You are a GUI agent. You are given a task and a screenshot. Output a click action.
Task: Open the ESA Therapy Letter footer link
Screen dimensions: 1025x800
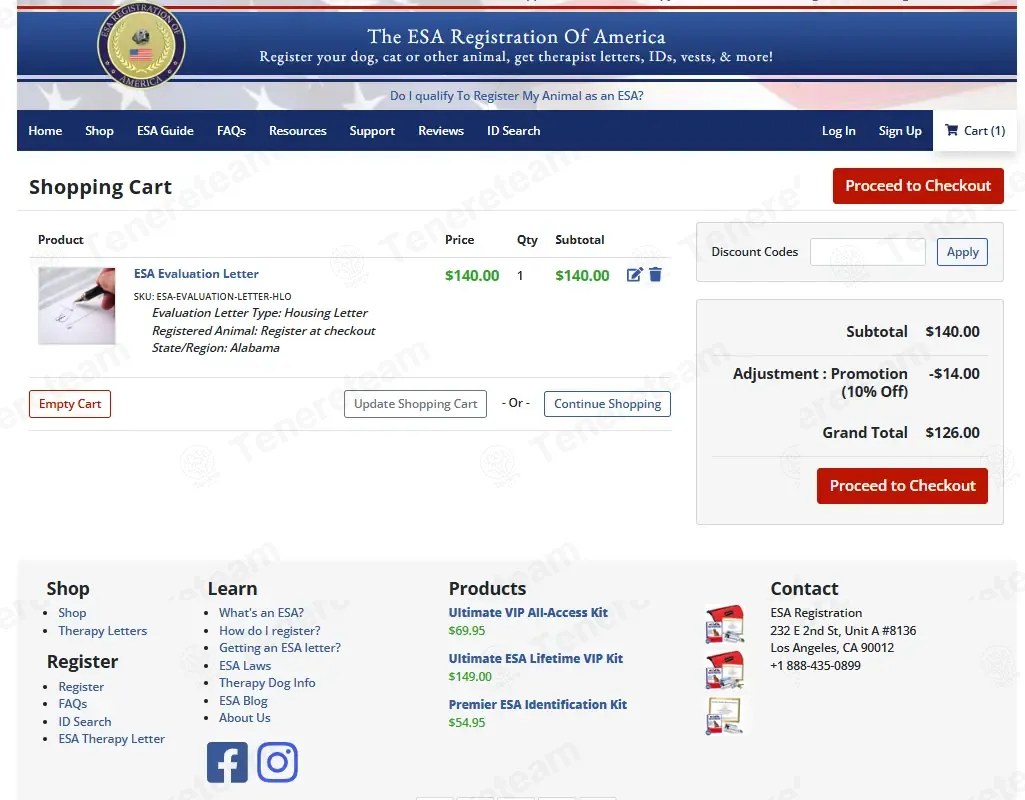click(111, 739)
